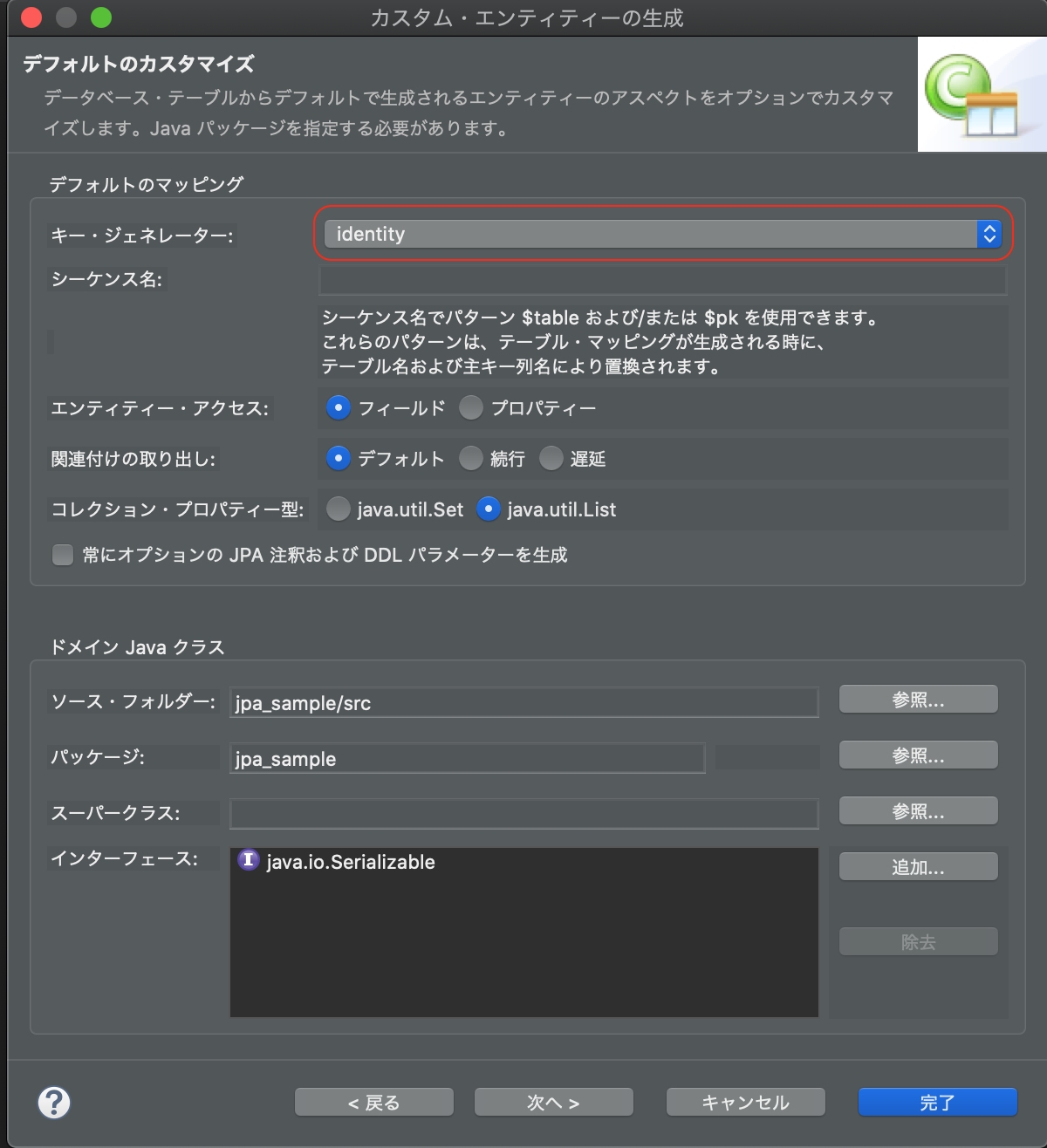Select java.util.Set collection type
1047x1148 pixels.
338,509
